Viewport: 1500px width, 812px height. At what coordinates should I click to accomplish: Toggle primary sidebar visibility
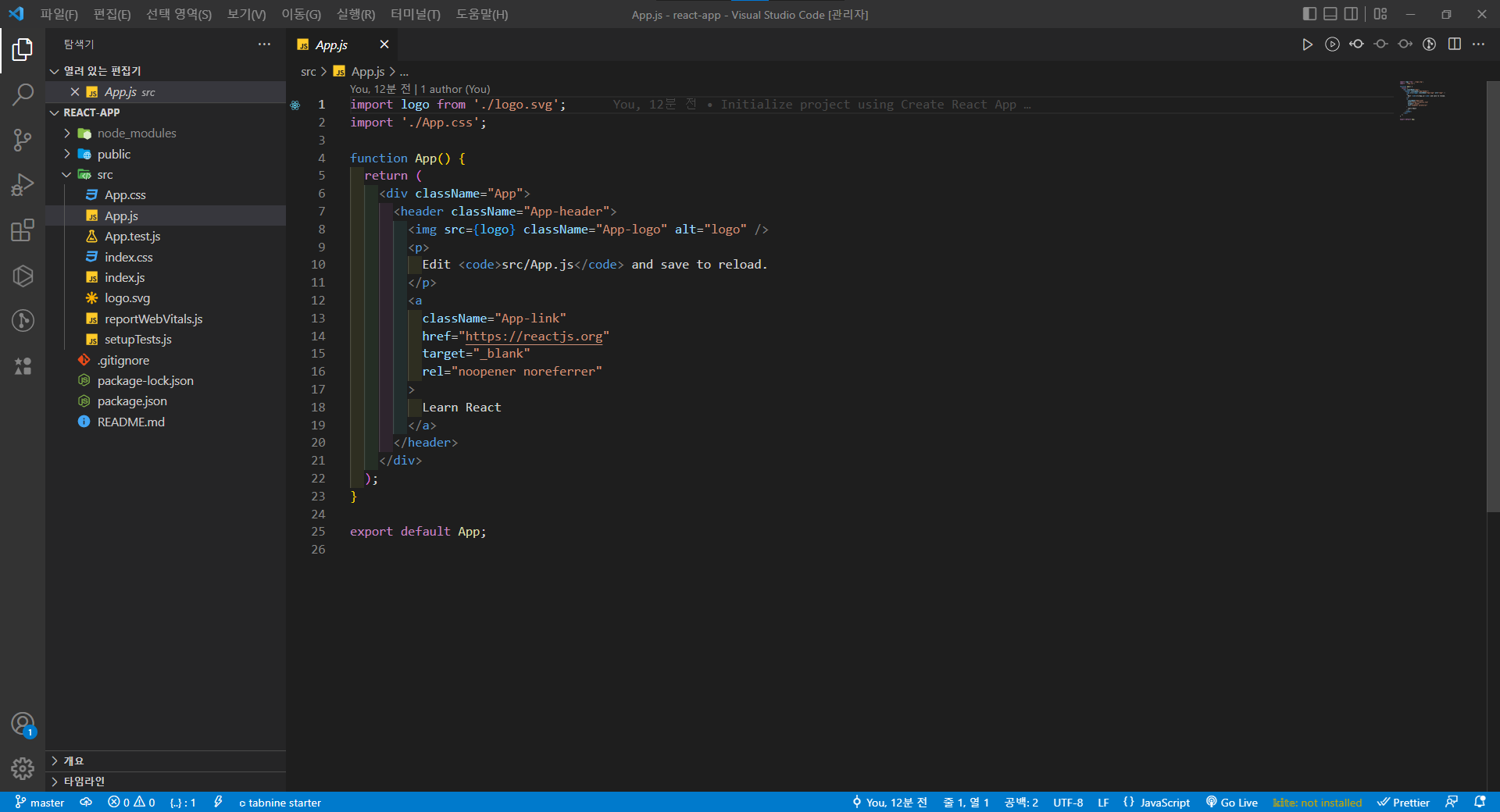click(1310, 14)
